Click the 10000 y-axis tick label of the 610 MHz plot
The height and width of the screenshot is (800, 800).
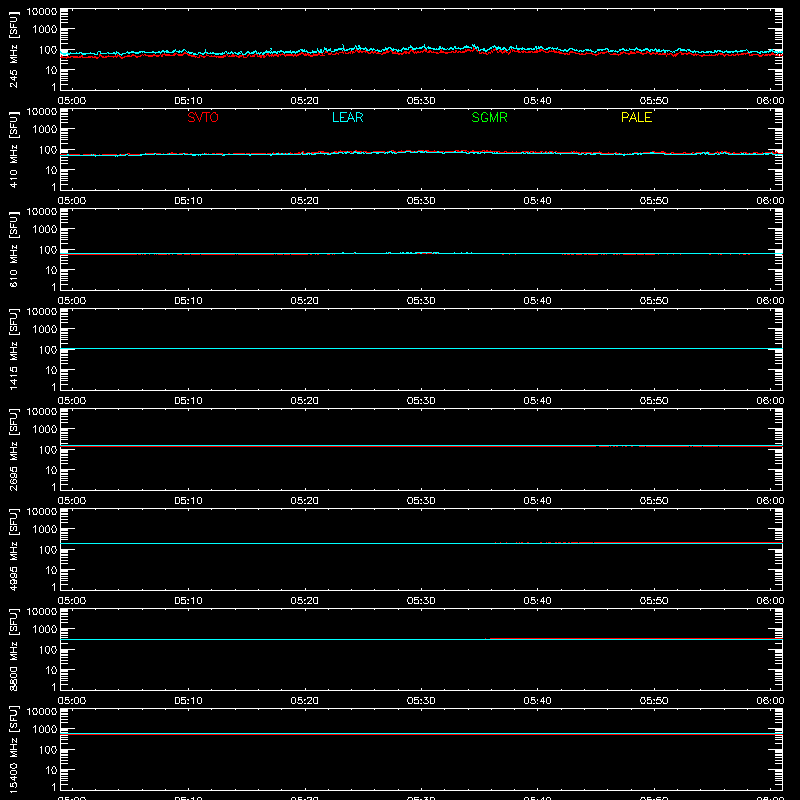click(x=42, y=212)
